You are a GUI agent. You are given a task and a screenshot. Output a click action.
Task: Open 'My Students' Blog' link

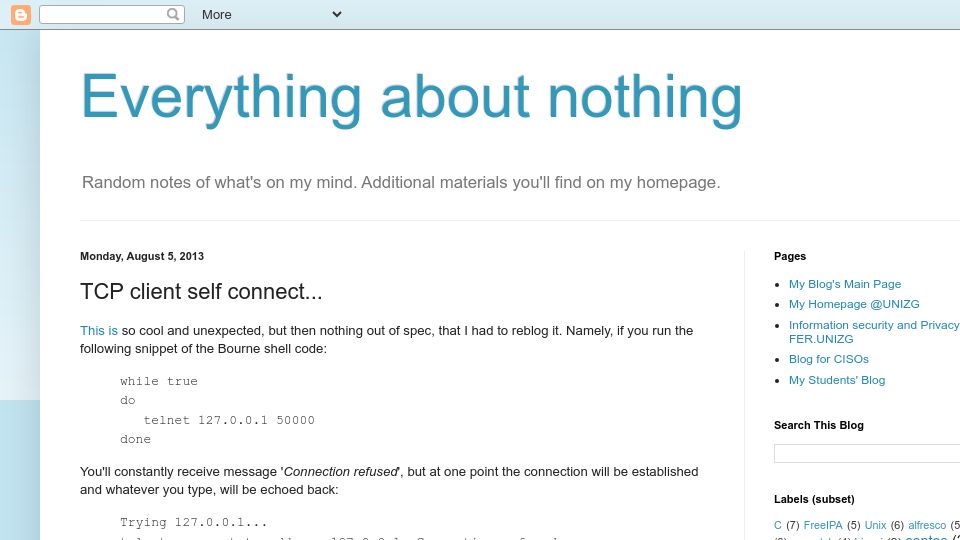(836, 380)
